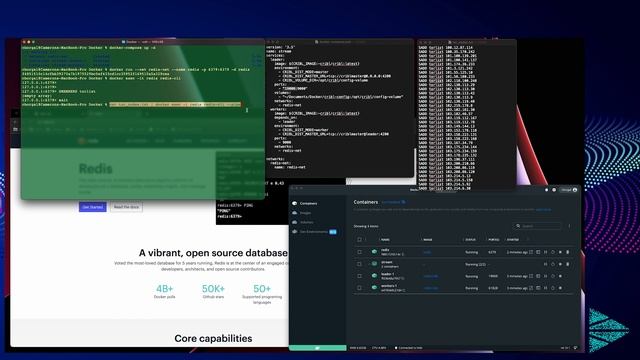Pause the redis container

point(545,252)
